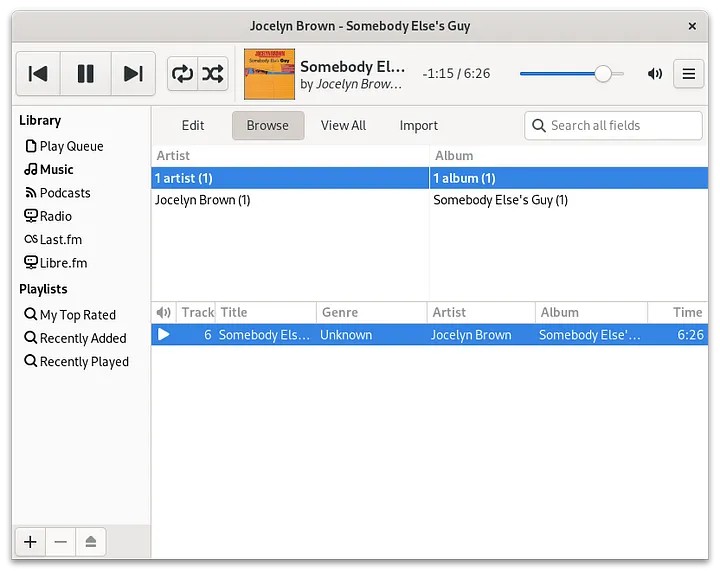Skip to the previous track
Viewport: 720px width, 574px height.
coord(38,73)
